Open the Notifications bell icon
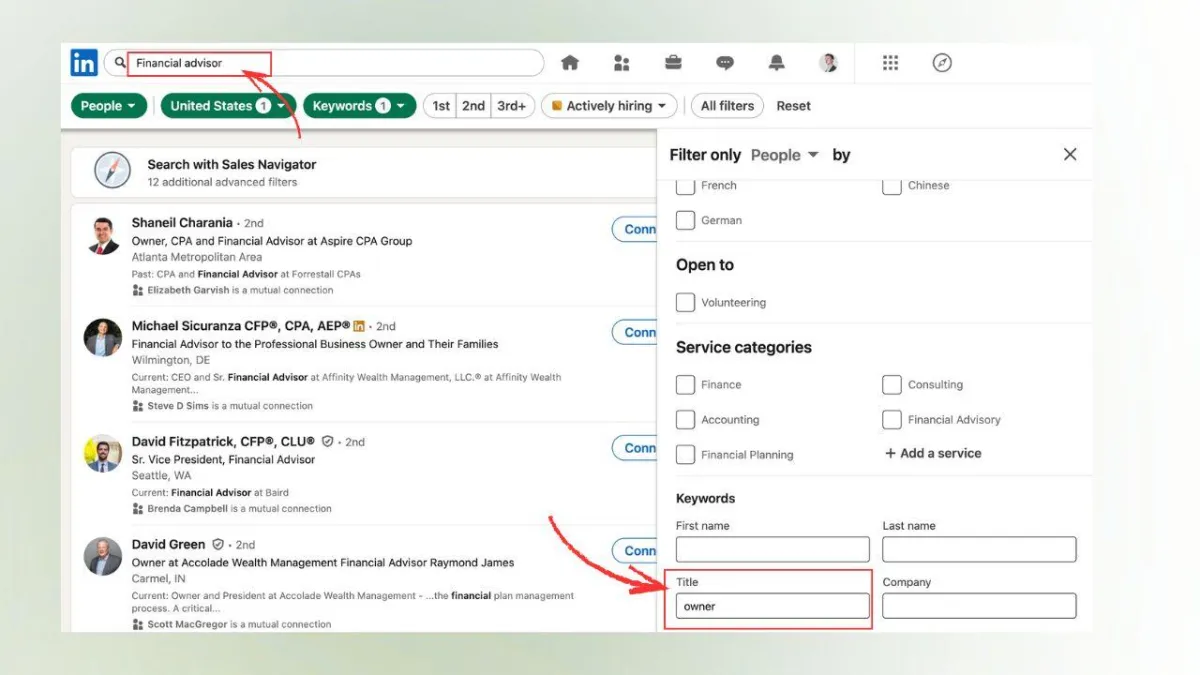The image size is (1200, 675). [x=777, y=63]
